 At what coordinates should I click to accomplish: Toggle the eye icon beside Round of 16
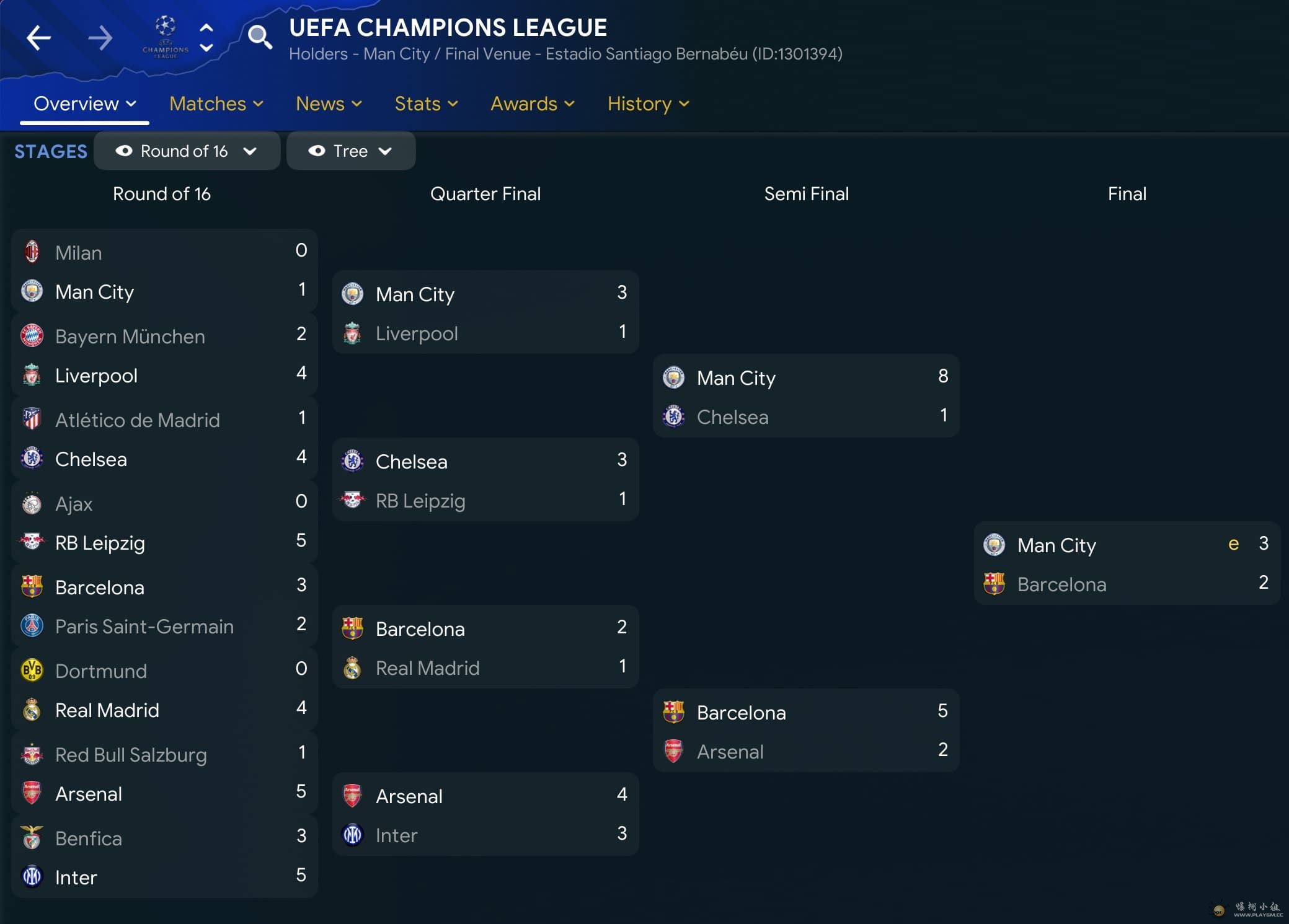pos(124,151)
